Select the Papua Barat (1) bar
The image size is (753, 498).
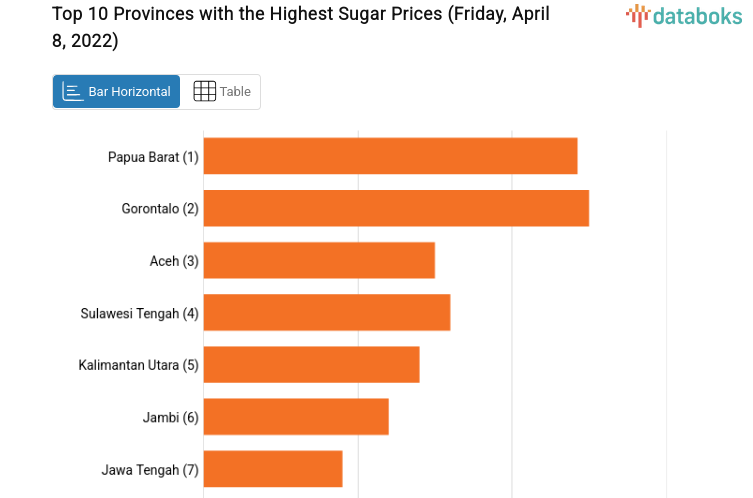click(x=390, y=156)
